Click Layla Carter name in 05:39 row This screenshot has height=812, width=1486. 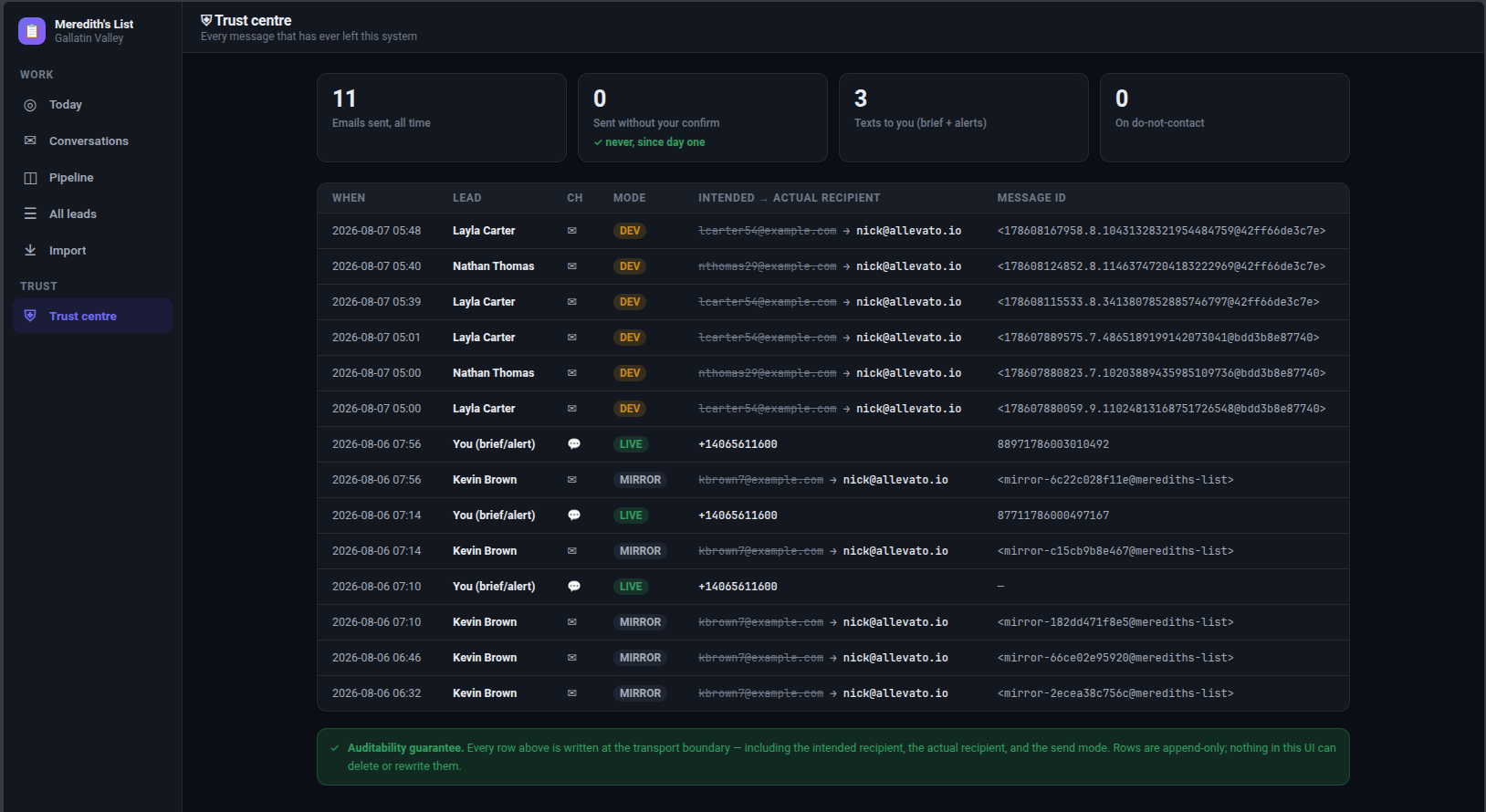click(x=484, y=302)
